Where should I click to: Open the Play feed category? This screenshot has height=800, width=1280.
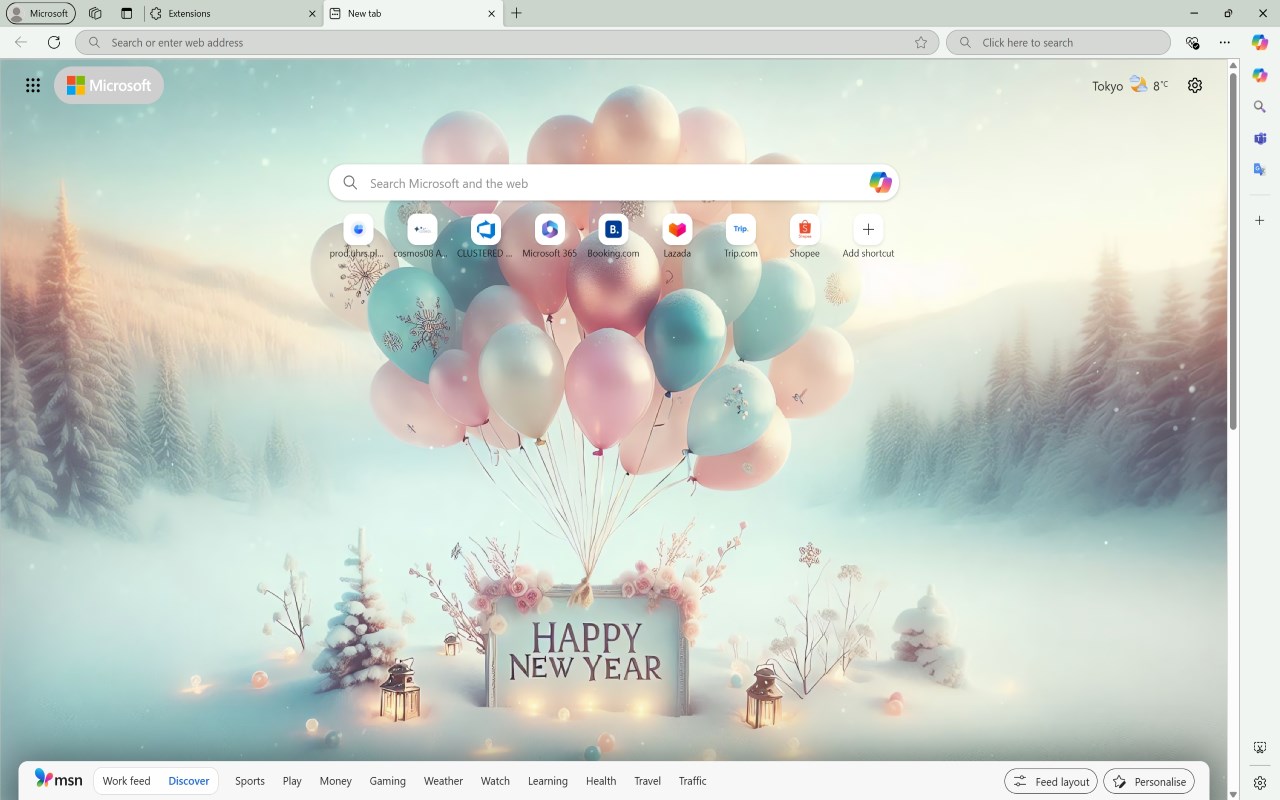click(x=292, y=781)
